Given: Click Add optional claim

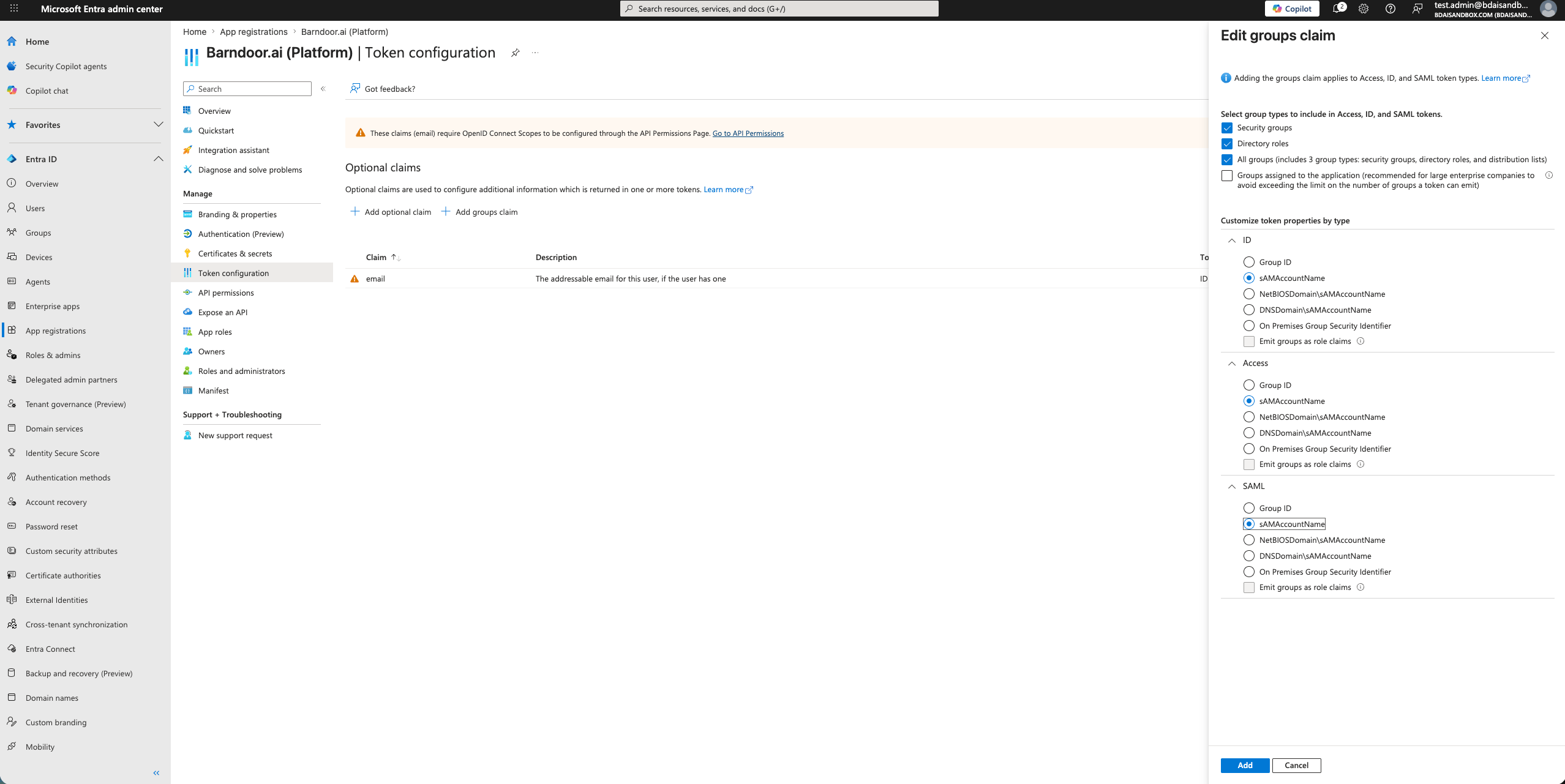Looking at the screenshot, I should pos(391,212).
